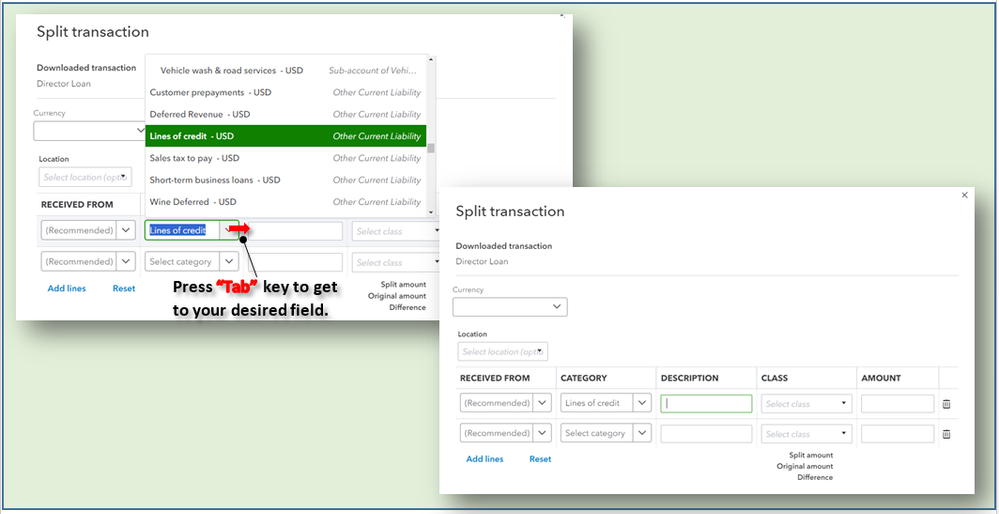Viewport: 999px width, 514px height.
Task: Click the category list scrollbar thumb
Action: (x=431, y=148)
